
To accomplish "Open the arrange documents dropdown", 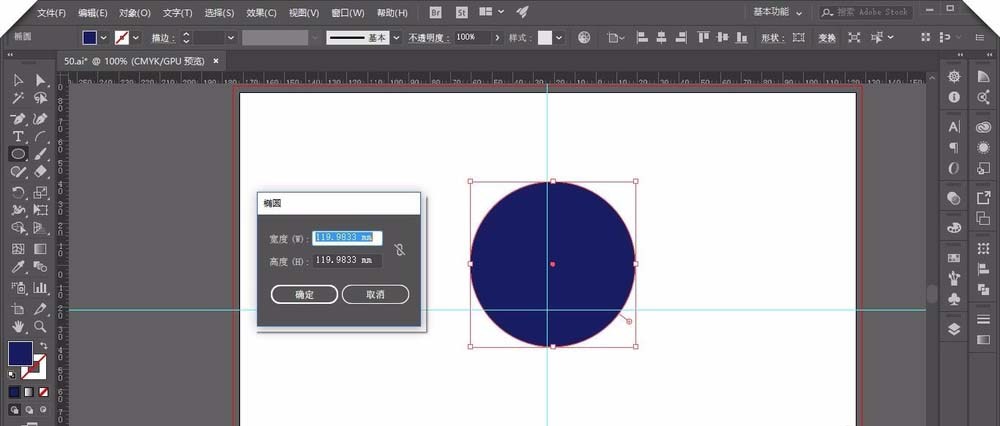I will [491, 11].
